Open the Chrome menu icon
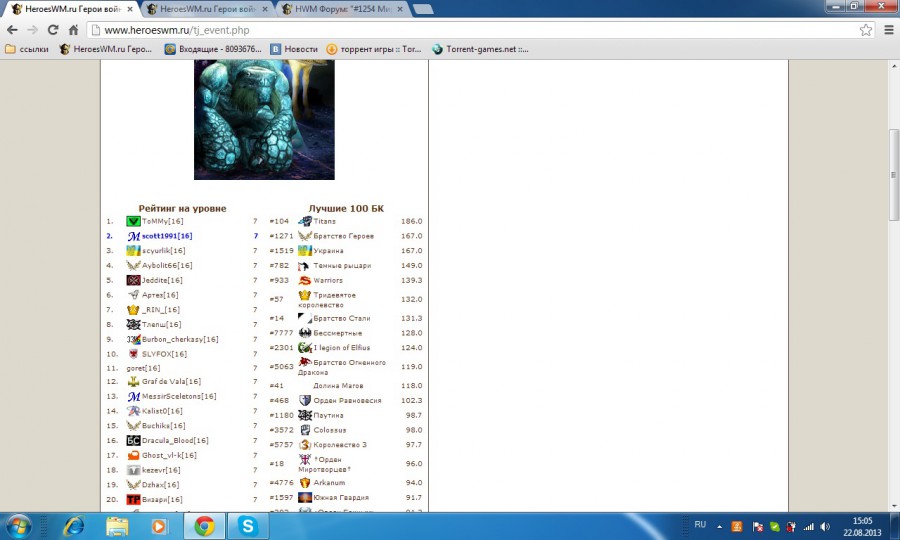The height and width of the screenshot is (540, 900). (x=889, y=30)
